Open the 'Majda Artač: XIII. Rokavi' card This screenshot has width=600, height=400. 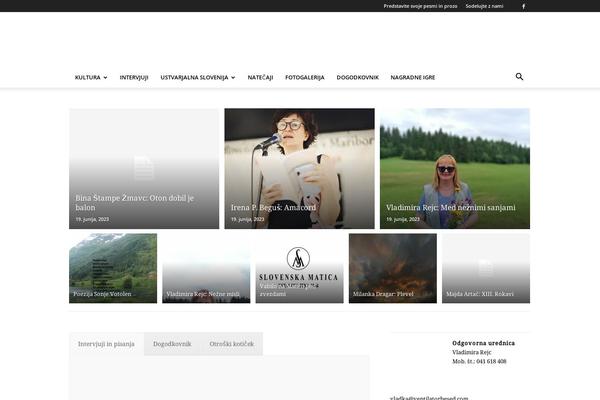[486, 268]
